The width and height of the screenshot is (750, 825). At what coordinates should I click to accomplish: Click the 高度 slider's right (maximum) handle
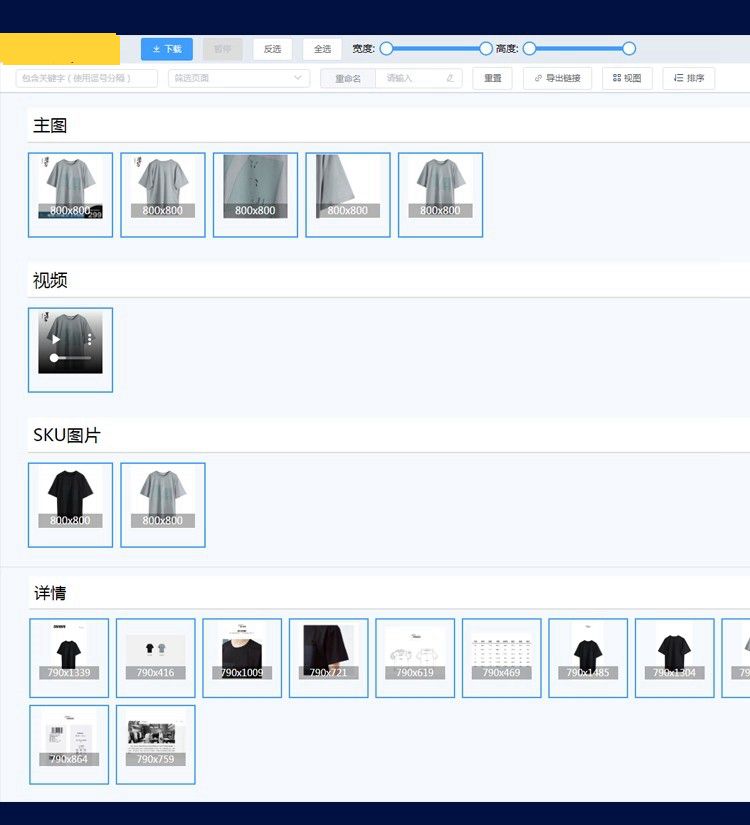pos(629,48)
